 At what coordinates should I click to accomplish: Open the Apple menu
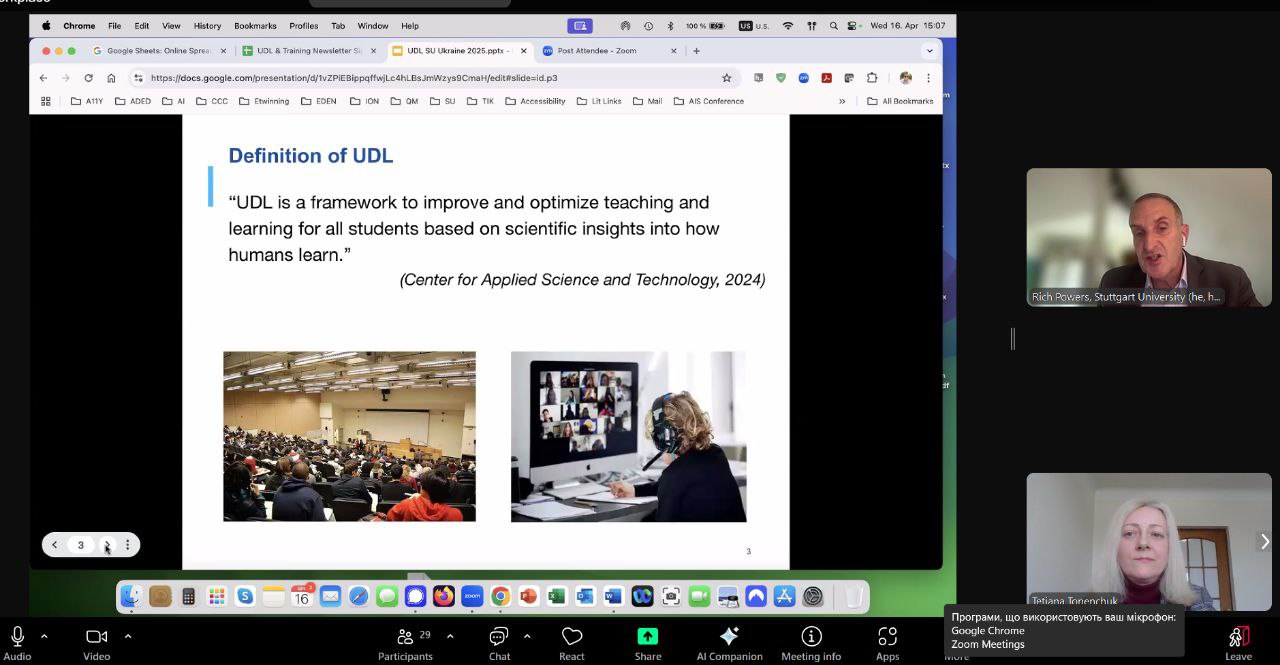tap(46, 26)
